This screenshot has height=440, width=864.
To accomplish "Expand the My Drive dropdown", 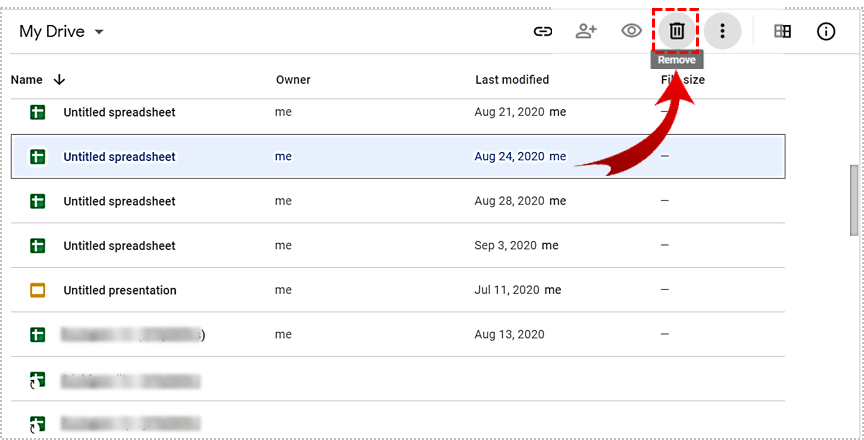I will click(99, 32).
